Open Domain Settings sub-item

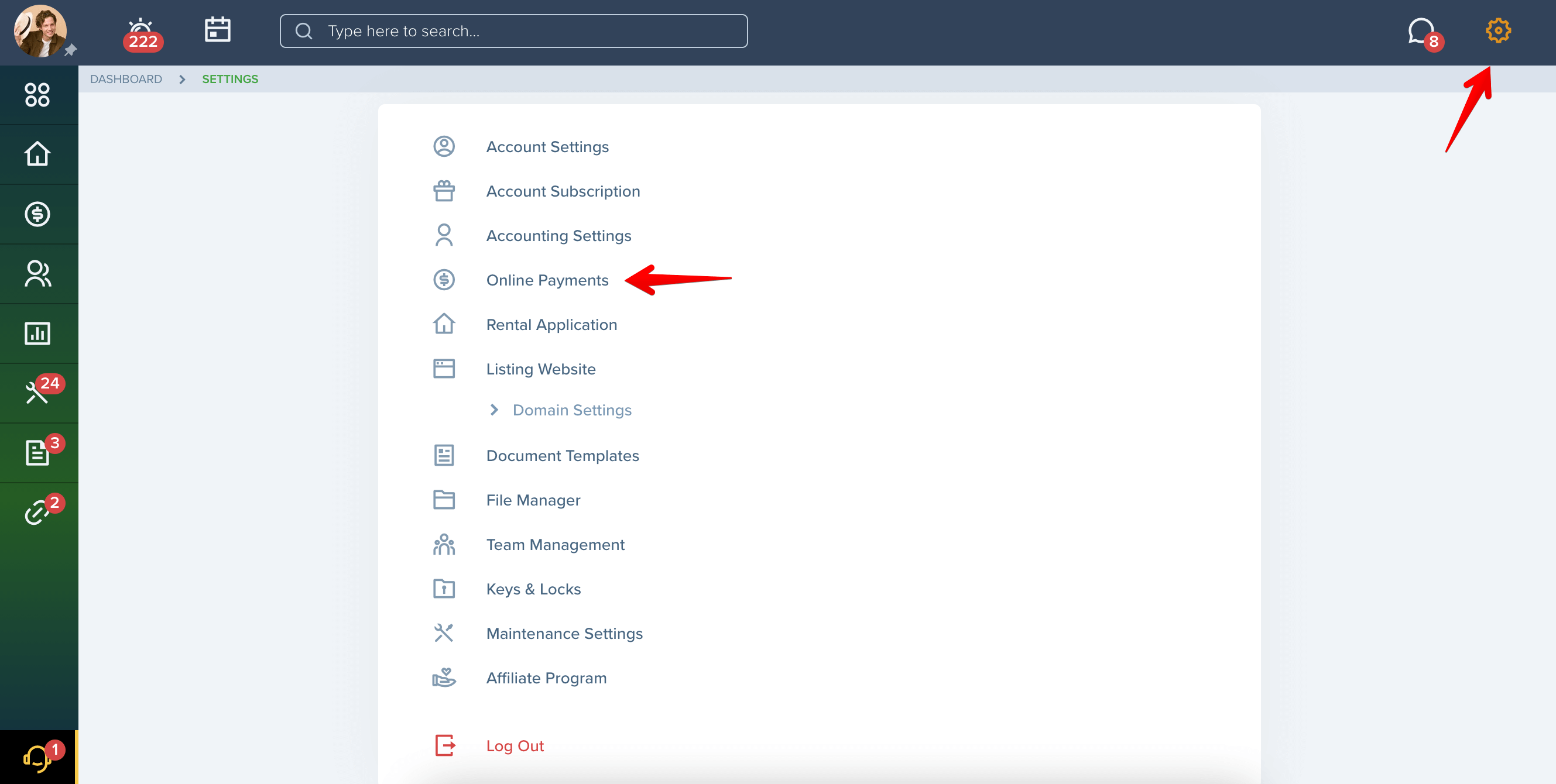(572, 410)
